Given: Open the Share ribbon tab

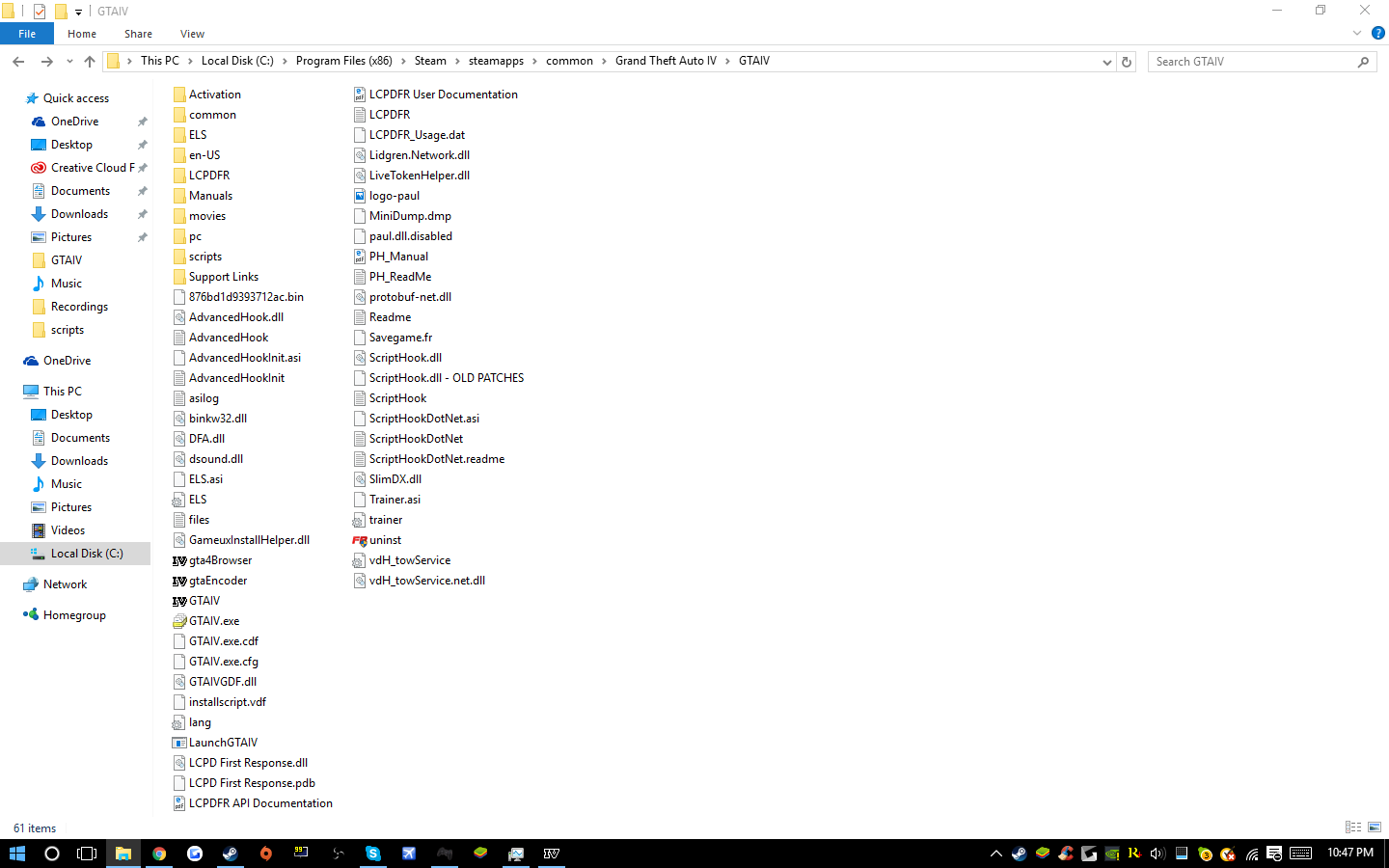Looking at the screenshot, I should click(138, 34).
